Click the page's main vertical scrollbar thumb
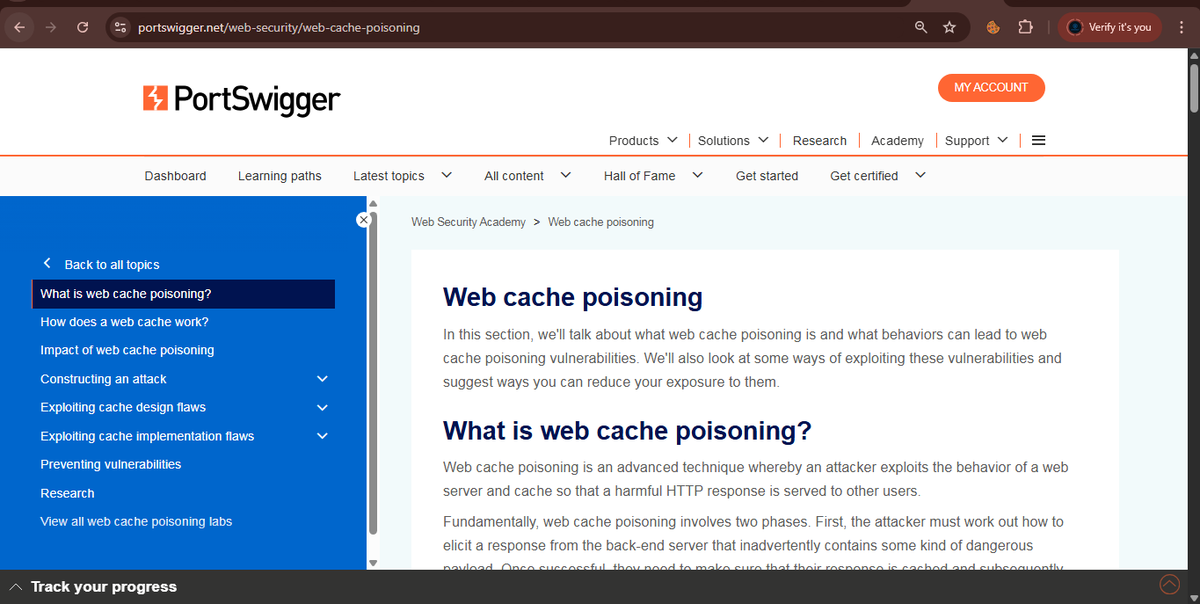 tap(1193, 87)
